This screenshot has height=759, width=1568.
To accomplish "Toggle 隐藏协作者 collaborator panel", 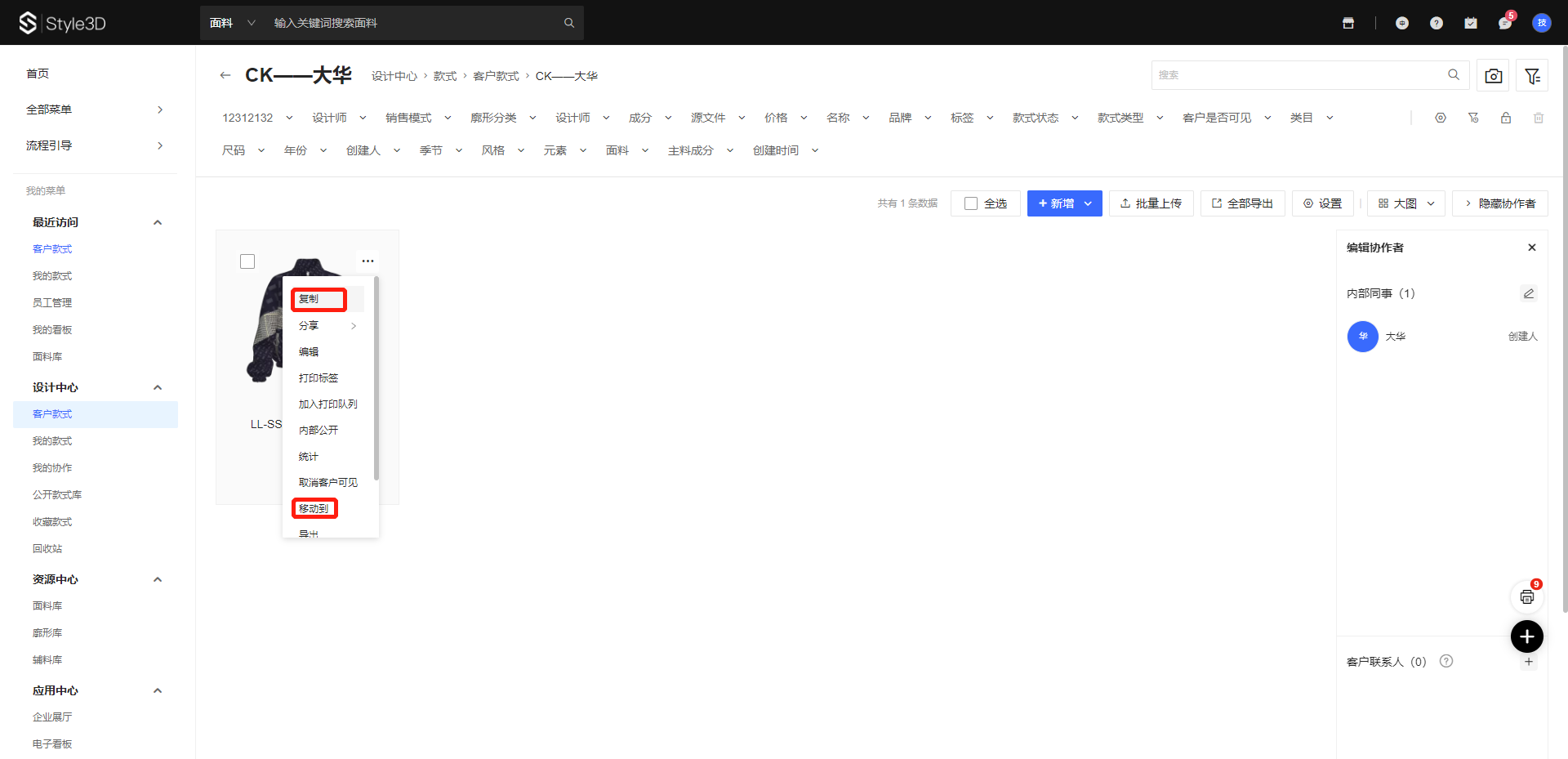I will [x=1499, y=203].
